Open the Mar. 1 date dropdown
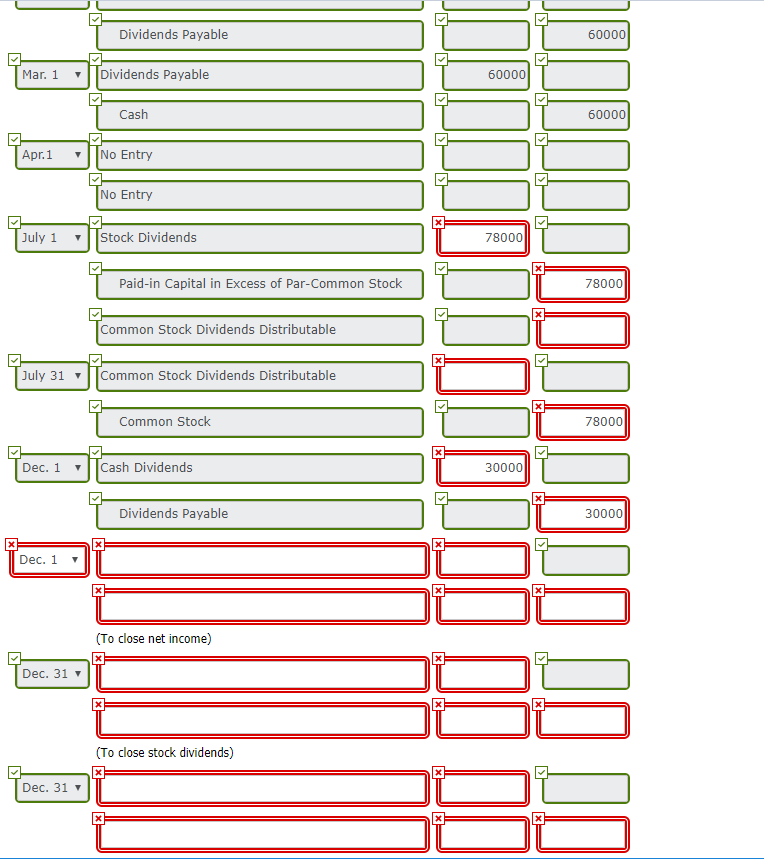The height and width of the screenshot is (859, 764). coord(50,74)
